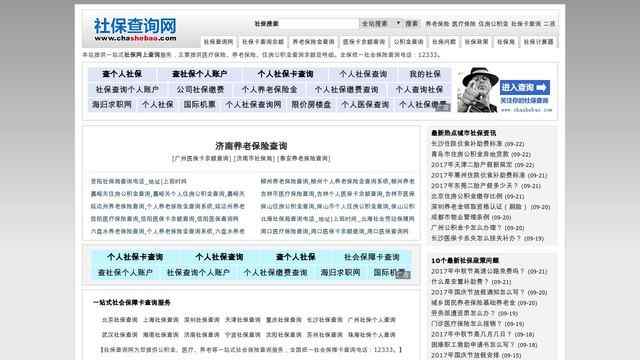Image resolution: width=640 pixels, height=360 pixels.
Task: Open the 养老保险 link in the header
Action: pos(437,24)
